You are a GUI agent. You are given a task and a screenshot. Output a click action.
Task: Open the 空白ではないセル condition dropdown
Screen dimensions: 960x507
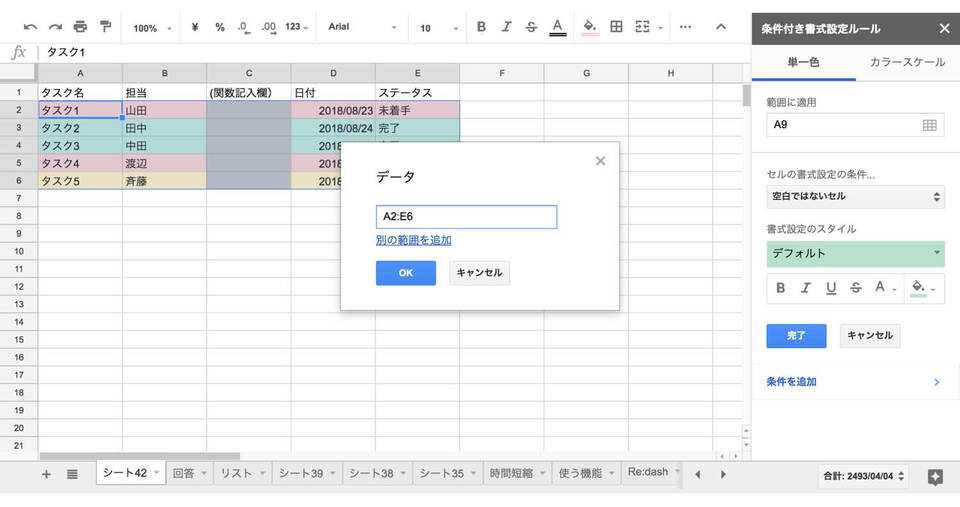[x=855, y=197]
